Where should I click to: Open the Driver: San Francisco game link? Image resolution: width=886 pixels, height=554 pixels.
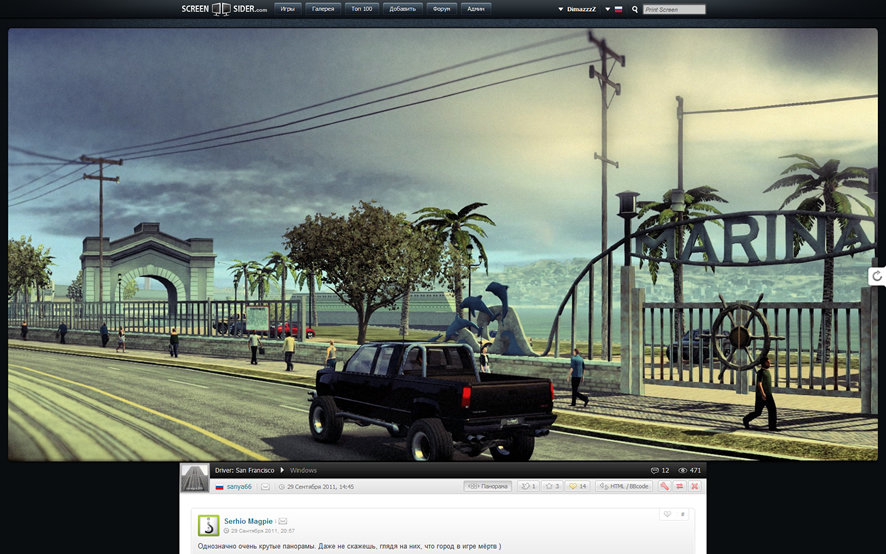click(244, 470)
